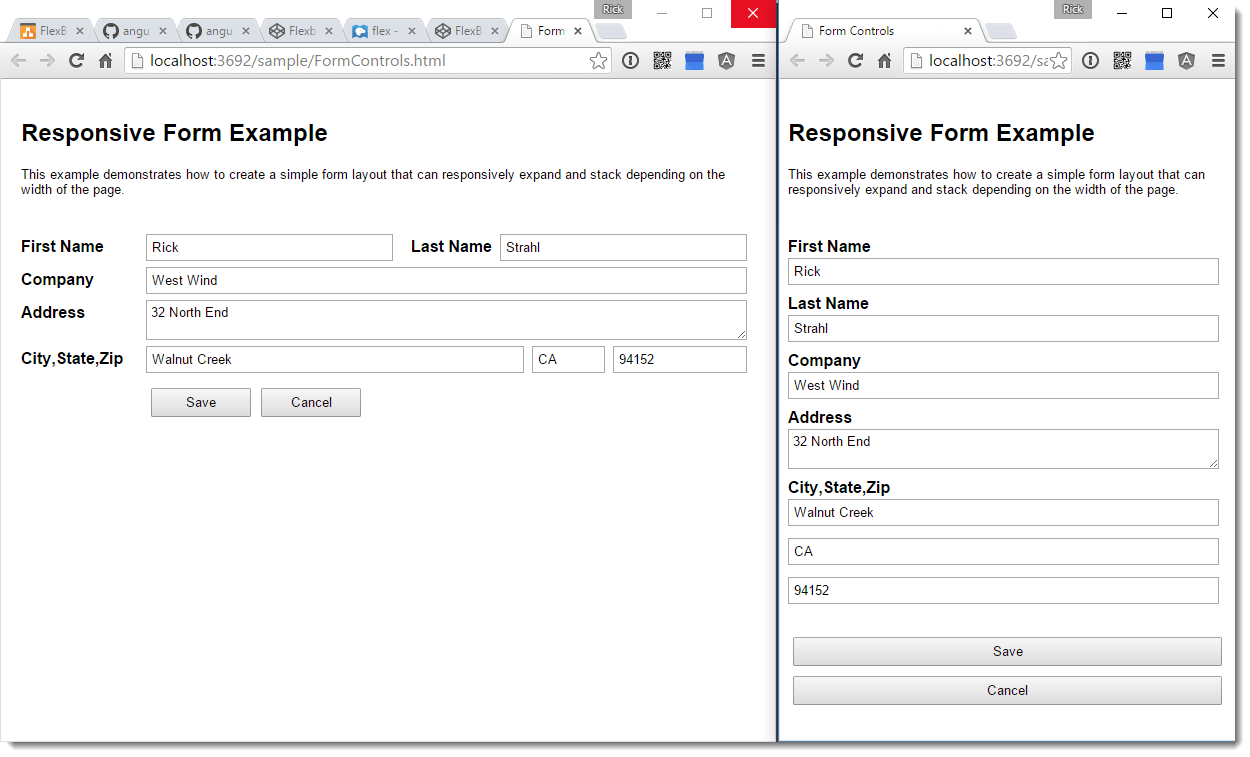The height and width of the screenshot is (757, 1250).
Task: Open the QR code extension in the left toolbar
Action: tap(661, 60)
